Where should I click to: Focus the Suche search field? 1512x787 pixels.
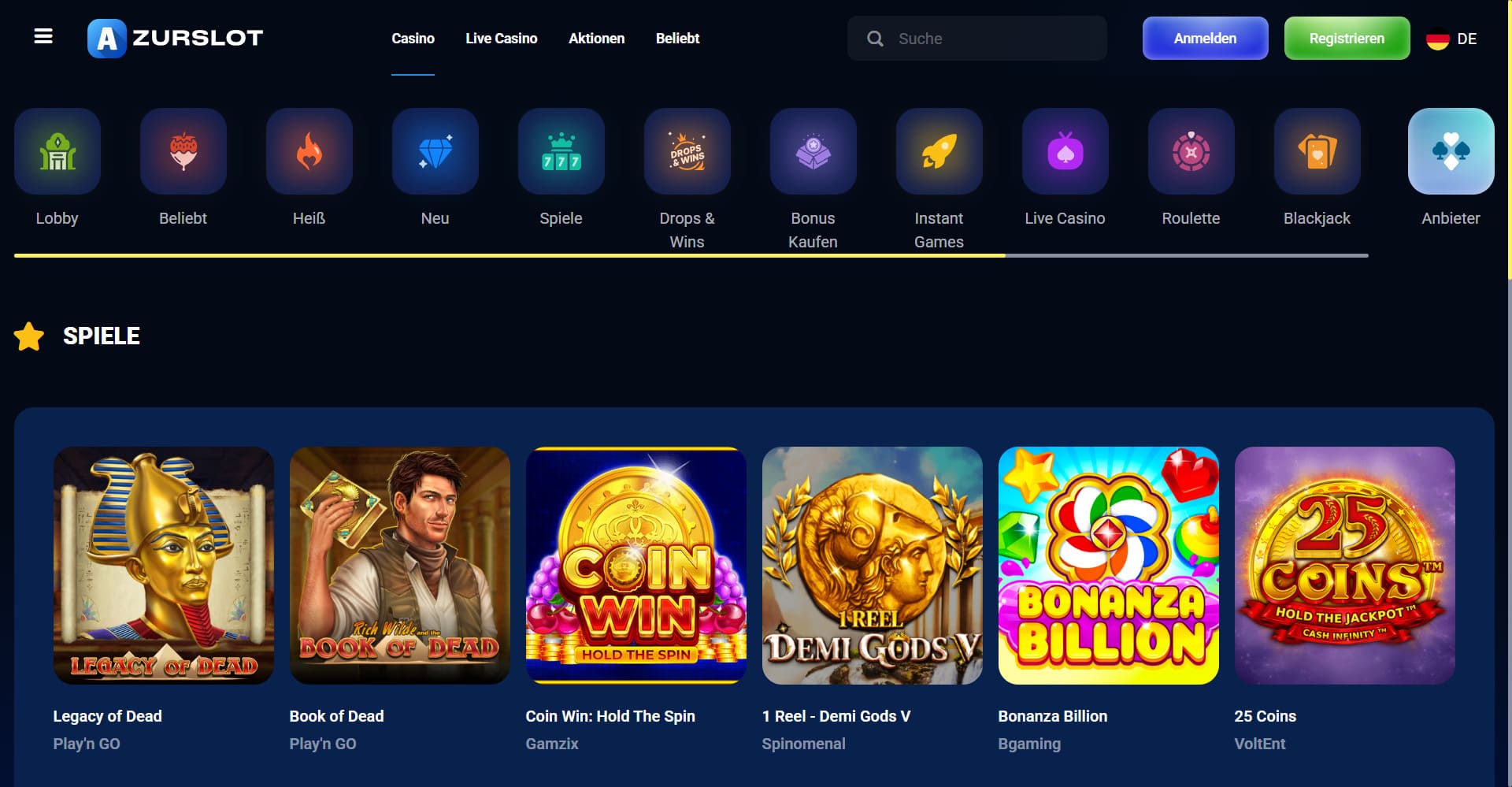pyautogui.click(x=977, y=39)
